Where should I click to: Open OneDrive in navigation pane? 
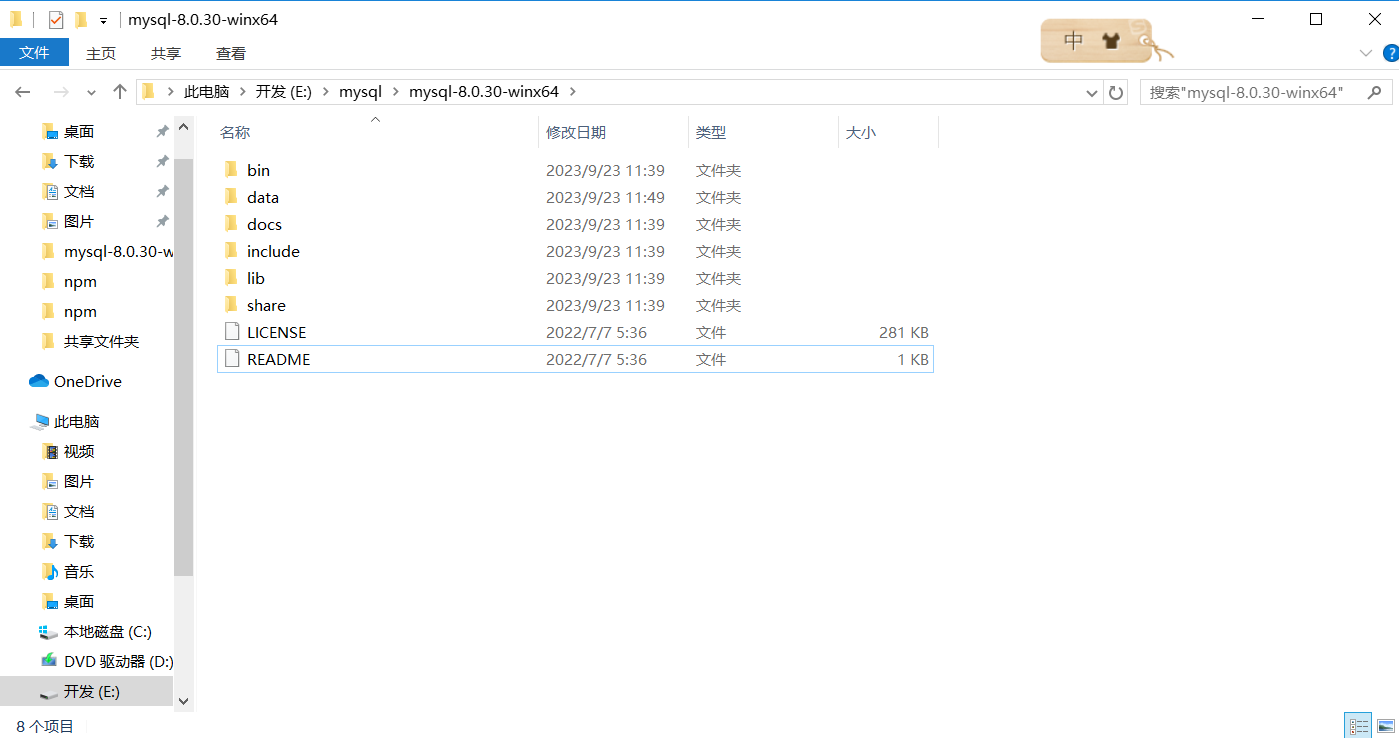(x=87, y=381)
